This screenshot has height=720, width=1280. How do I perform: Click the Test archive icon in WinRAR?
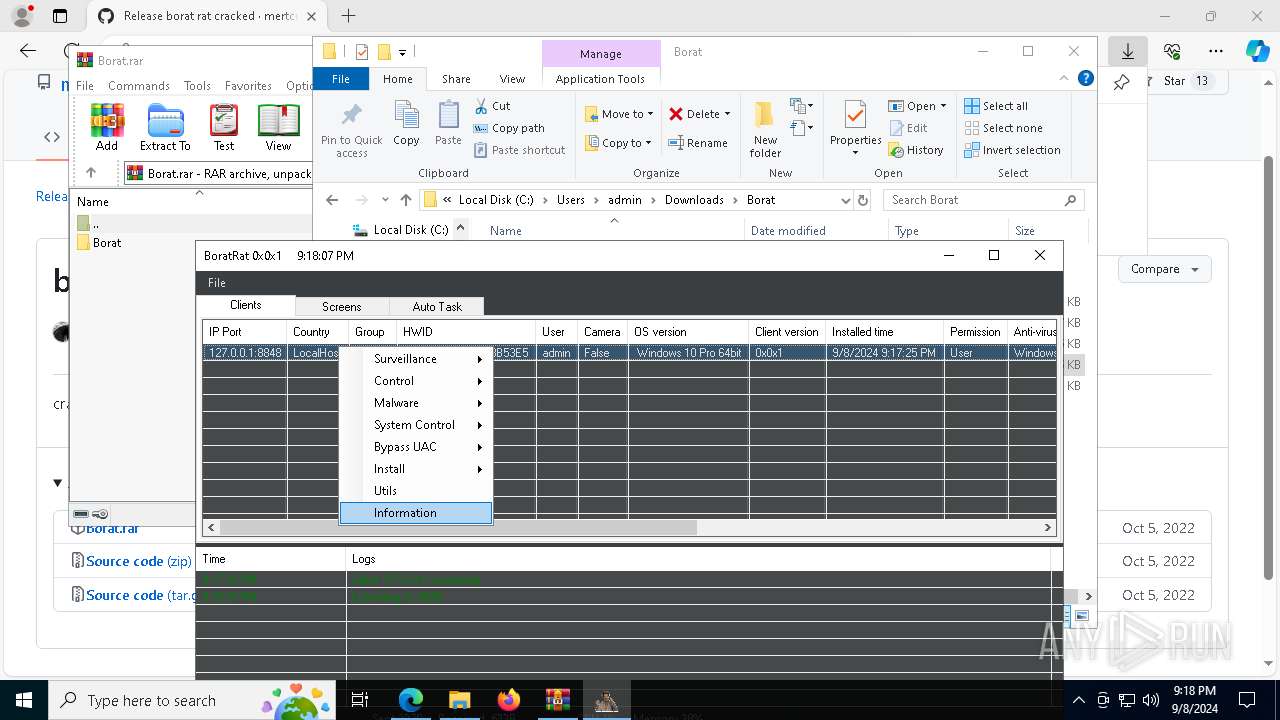224,127
